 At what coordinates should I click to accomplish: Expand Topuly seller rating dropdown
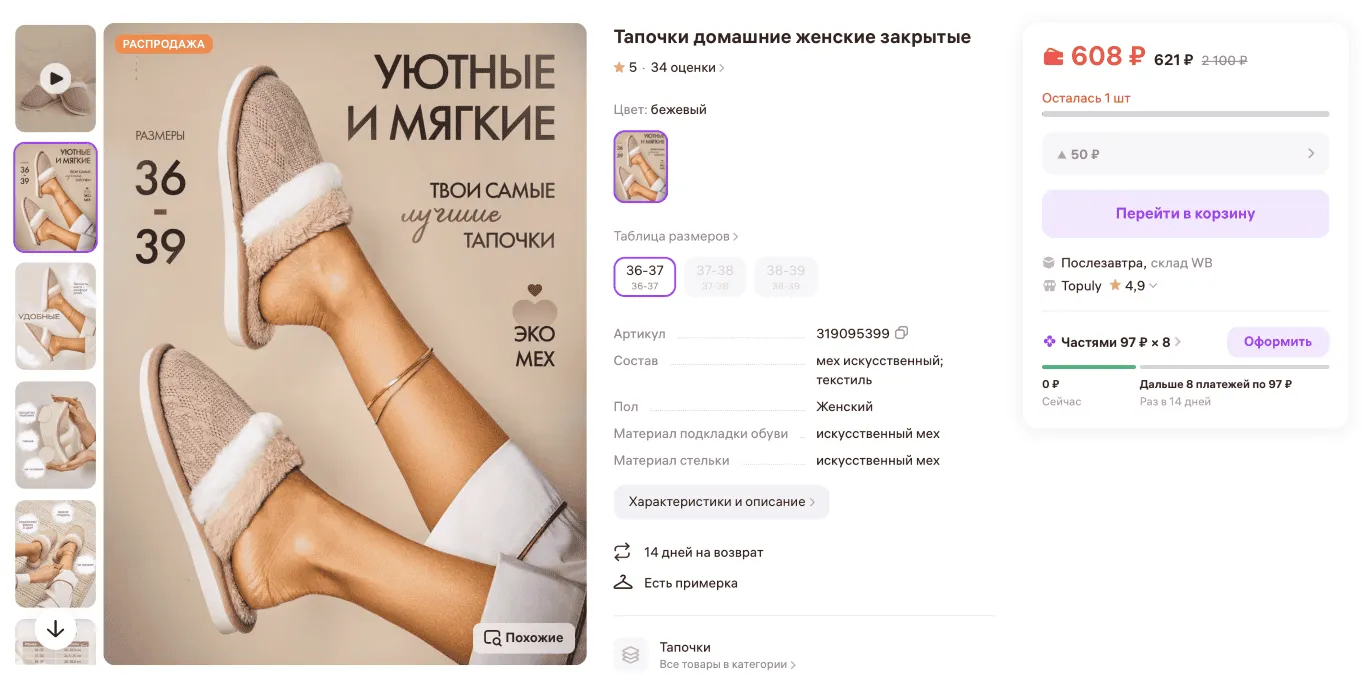tap(1153, 286)
